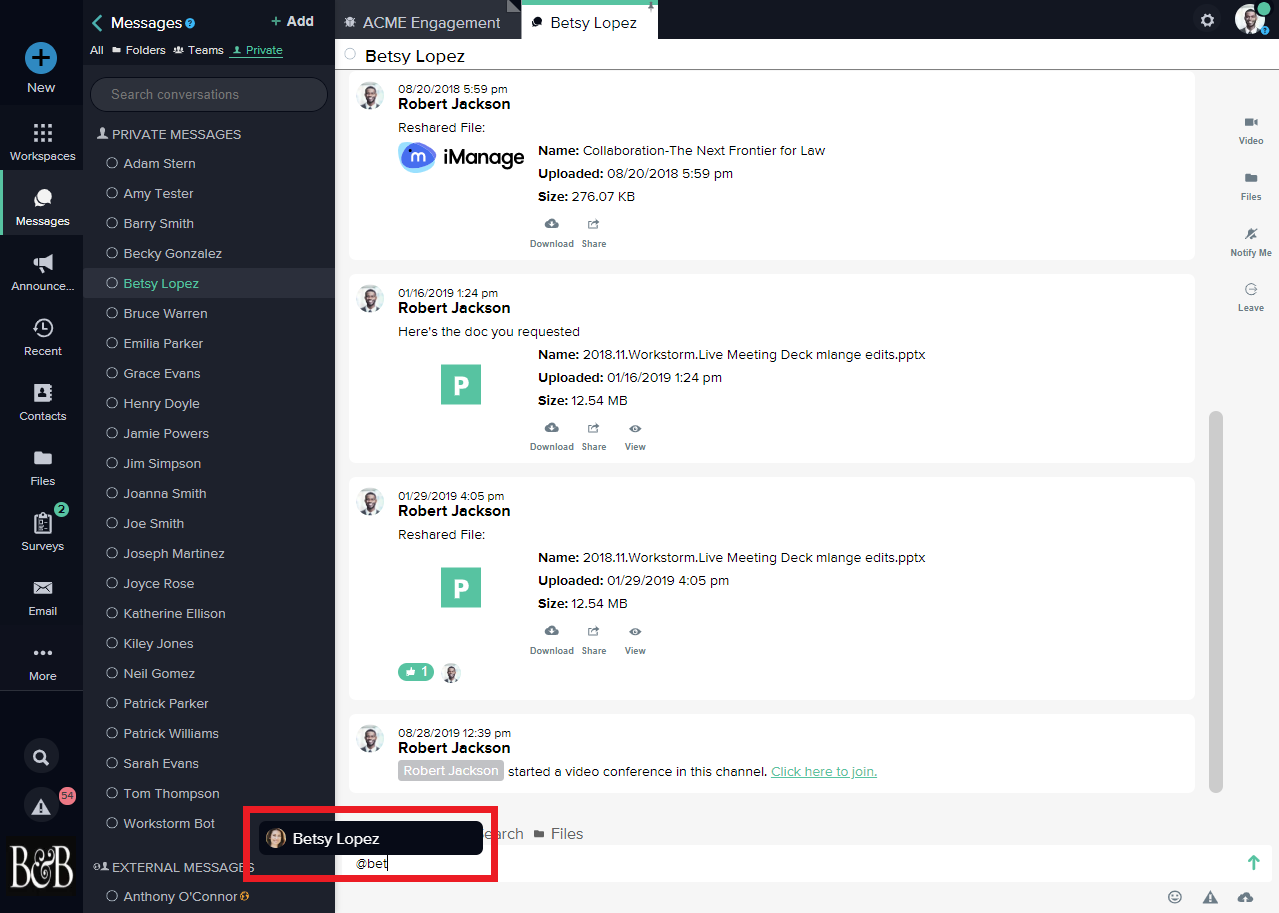The height and width of the screenshot is (913, 1279).
Task: Select the All conversations filter
Action: (97, 50)
